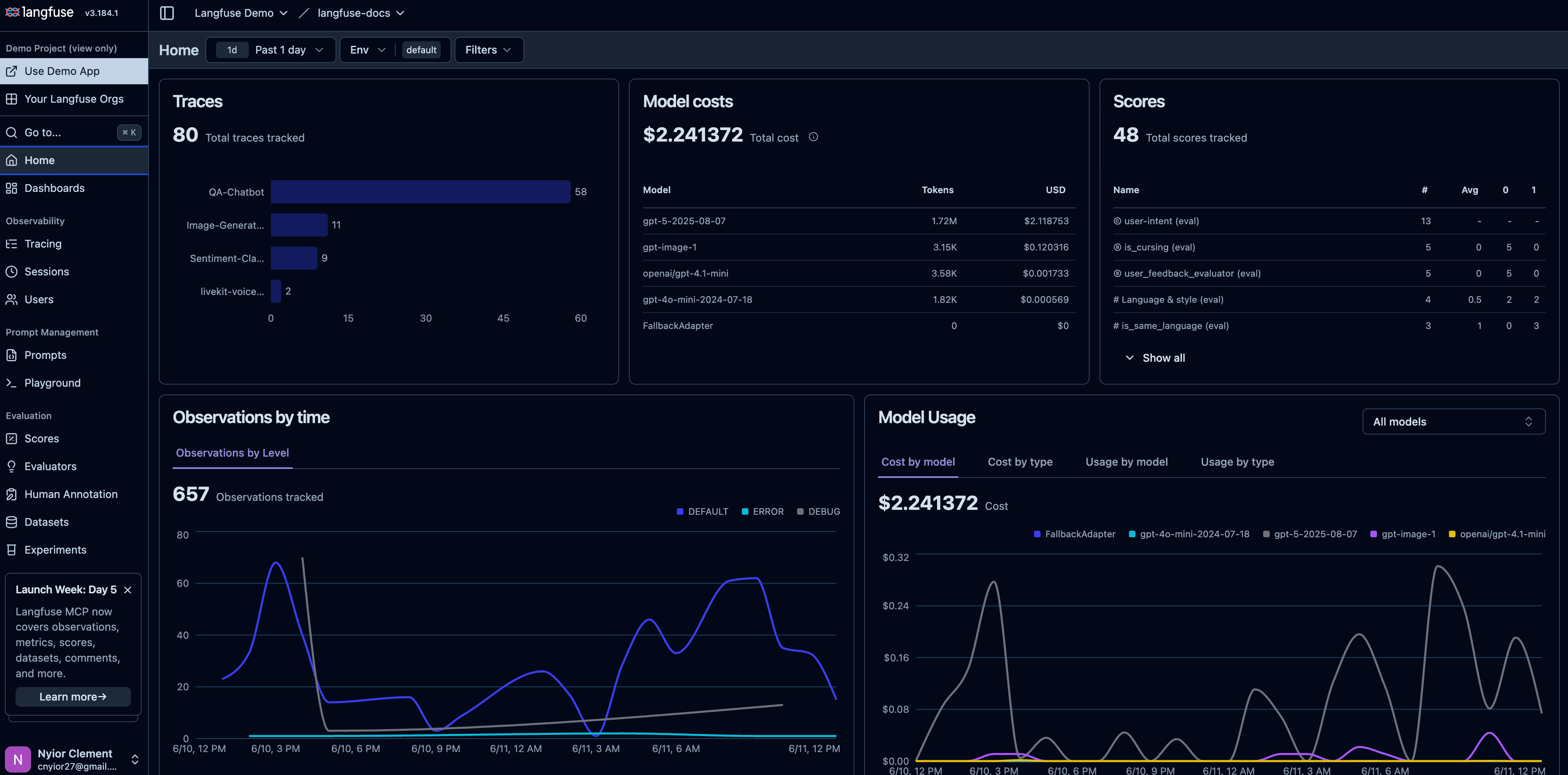Open the Filters dropdown
The width and height of the screenshot is (1568, 775).
pos(489,50)
